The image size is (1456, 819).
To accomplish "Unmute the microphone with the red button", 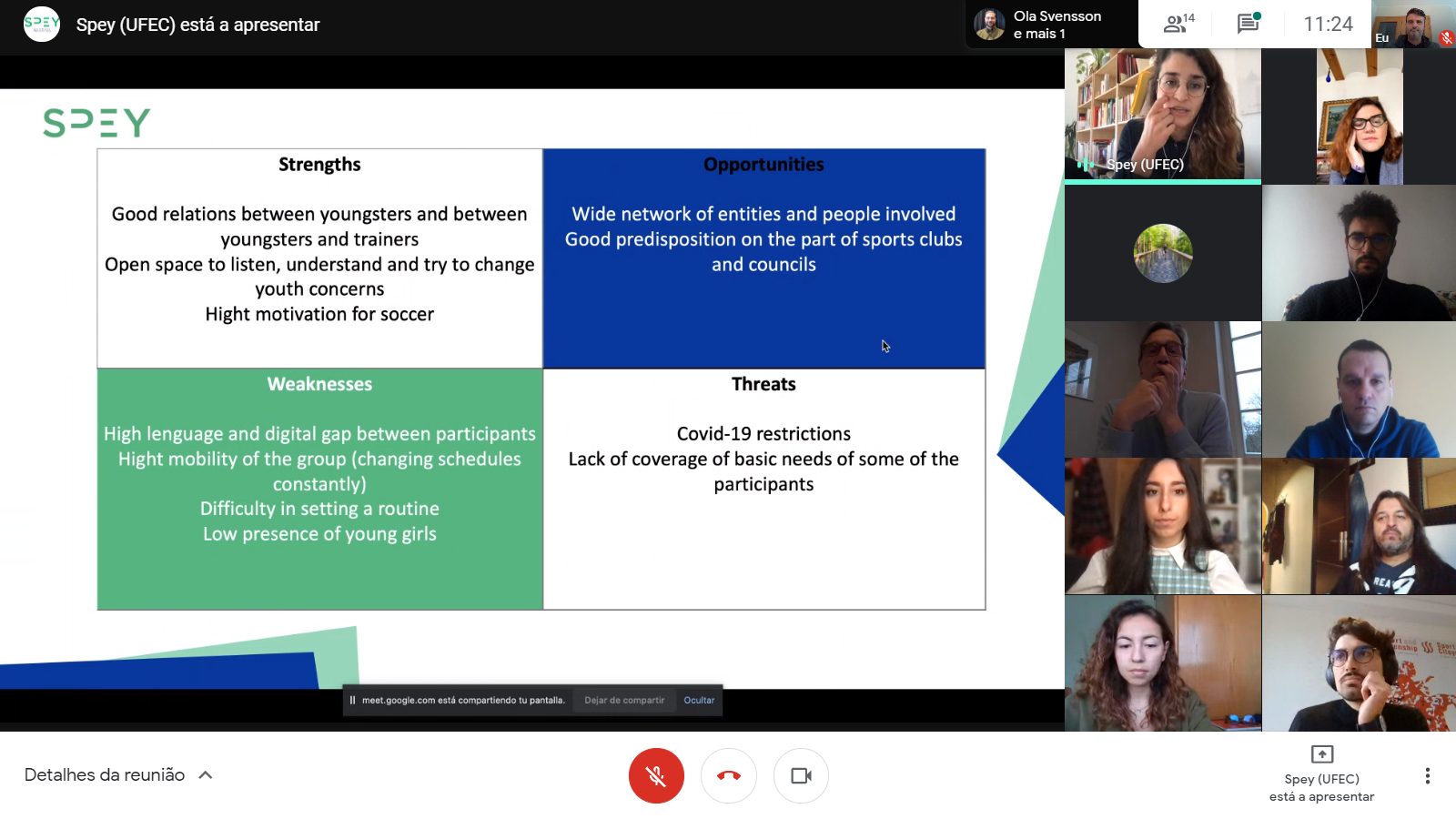I will pos(655,775).
